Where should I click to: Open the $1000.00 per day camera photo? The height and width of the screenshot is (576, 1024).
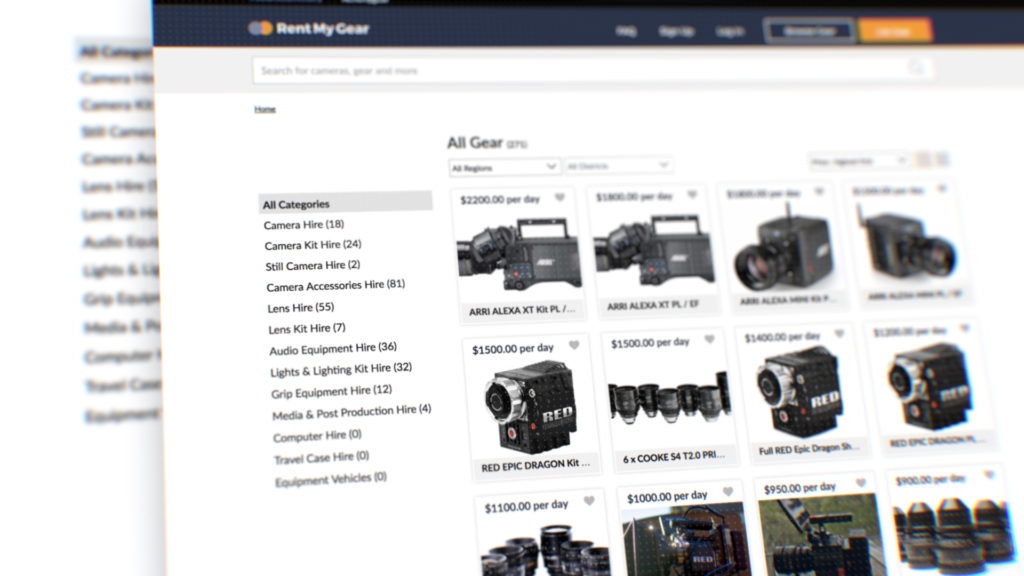[685, 540]
